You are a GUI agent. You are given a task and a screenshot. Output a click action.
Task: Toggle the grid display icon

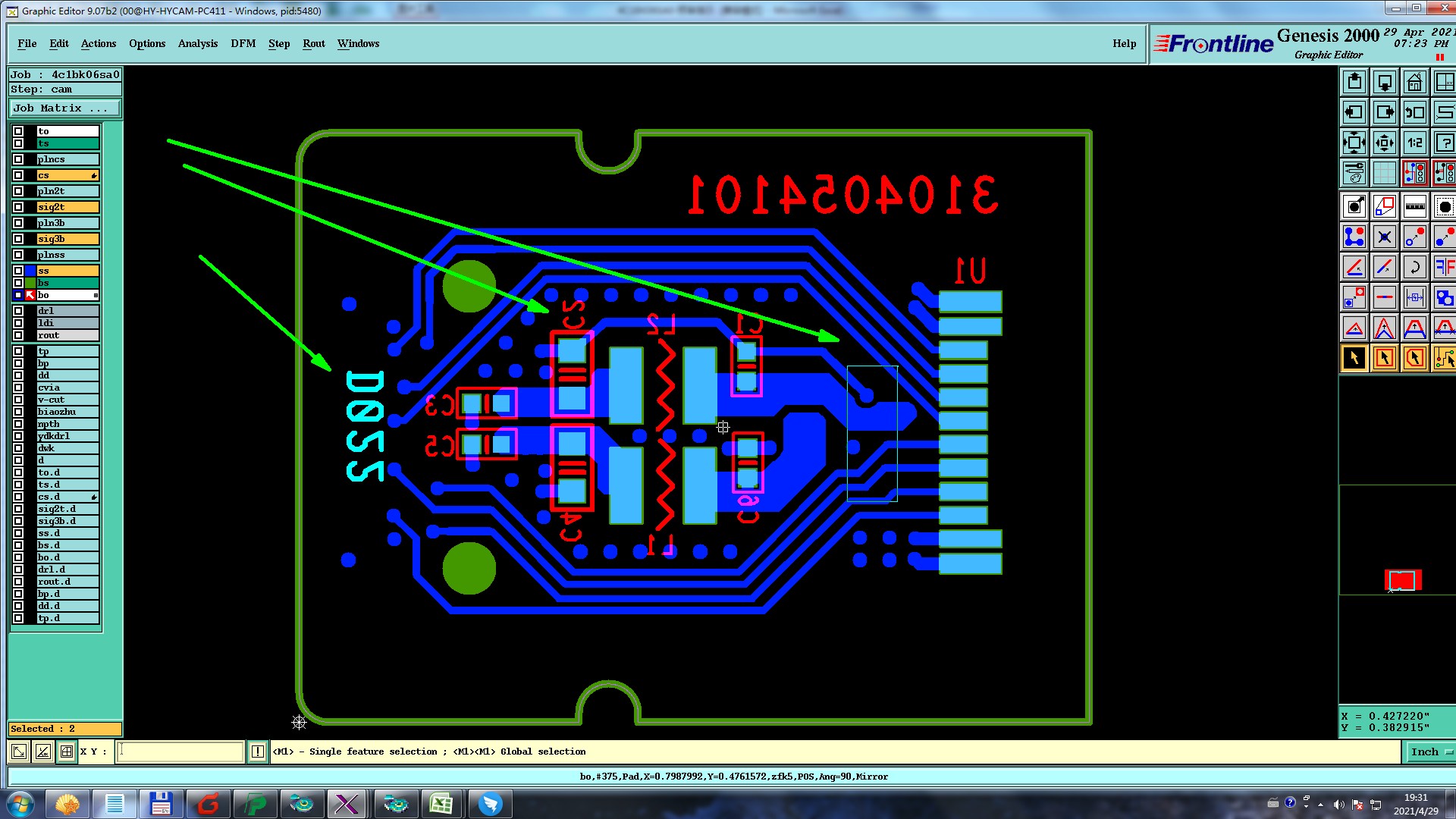pyautogui.click(x=1384, y=174)
